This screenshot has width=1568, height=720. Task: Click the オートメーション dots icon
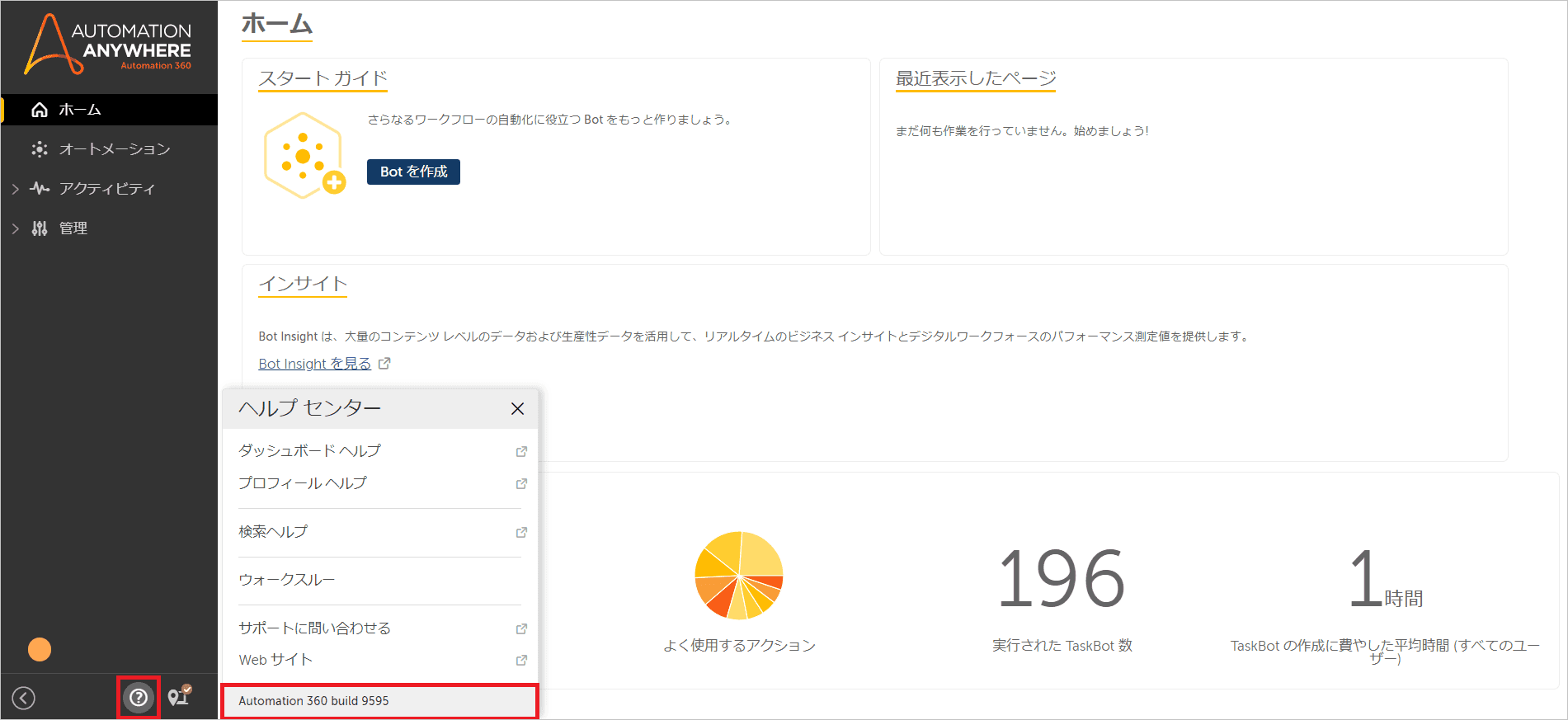tap(39, 149)
